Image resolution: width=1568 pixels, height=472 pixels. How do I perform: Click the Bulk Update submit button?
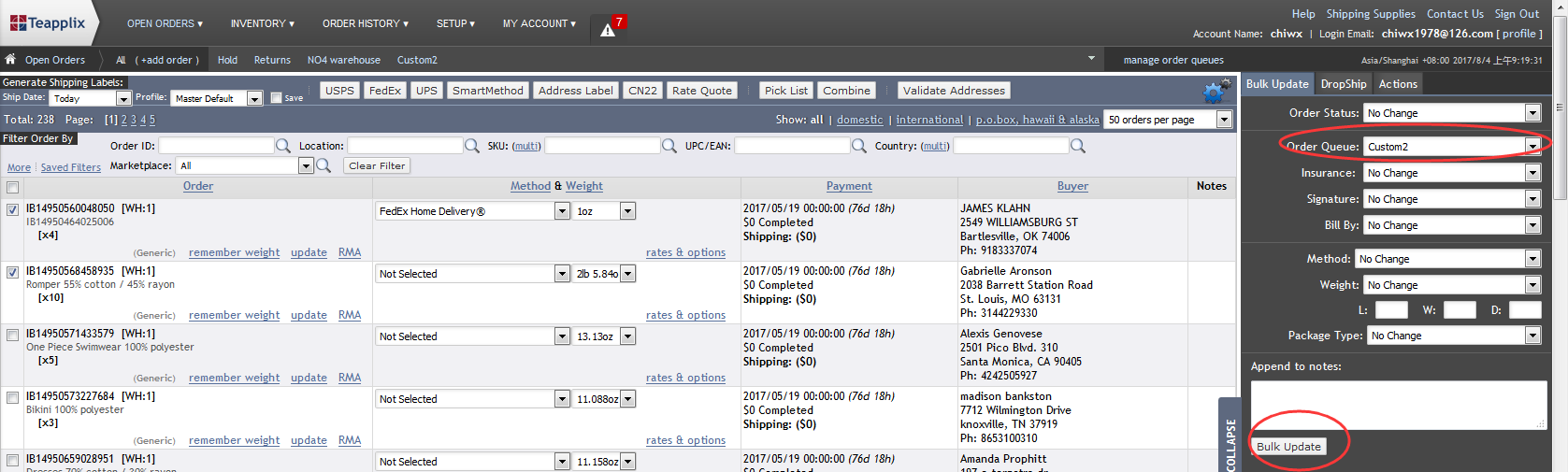[1288, 447]
